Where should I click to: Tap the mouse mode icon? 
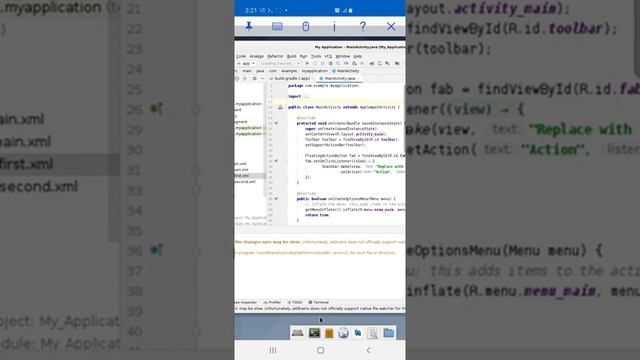pos(305,27)
